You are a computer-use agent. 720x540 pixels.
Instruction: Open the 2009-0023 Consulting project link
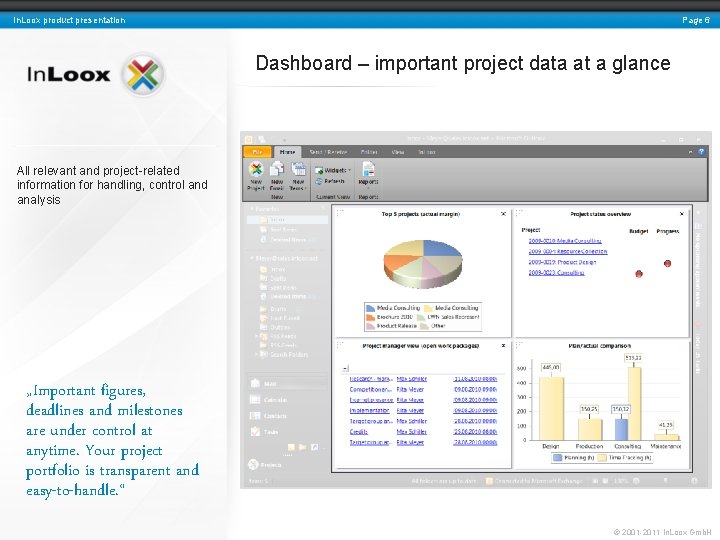(x=556, y=272)
